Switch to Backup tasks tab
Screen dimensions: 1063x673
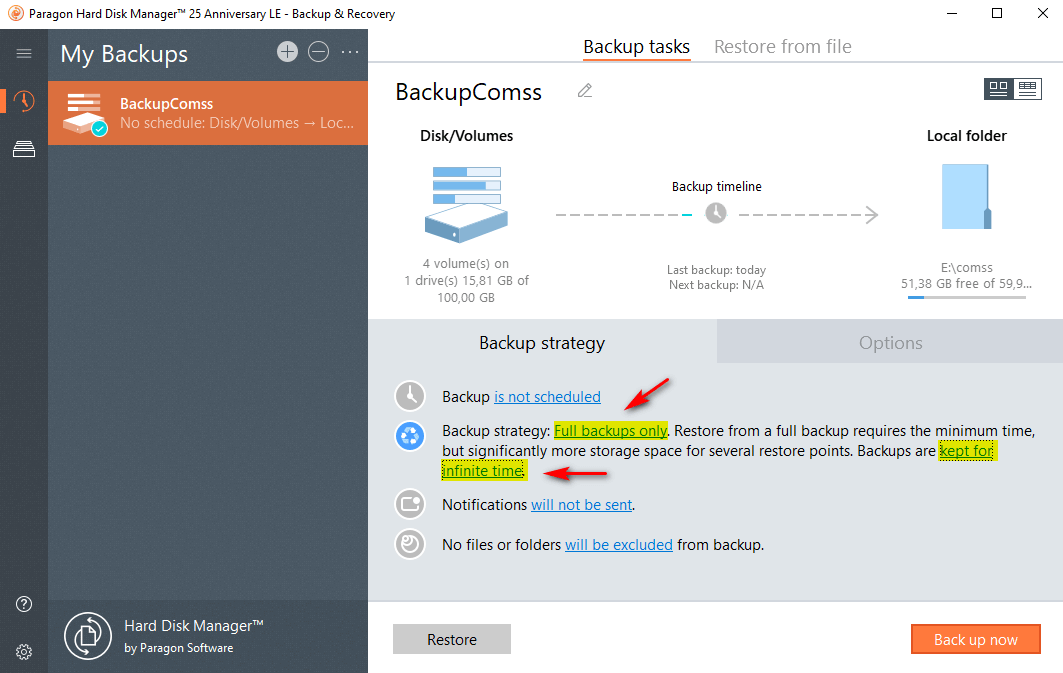click(637, 47)
